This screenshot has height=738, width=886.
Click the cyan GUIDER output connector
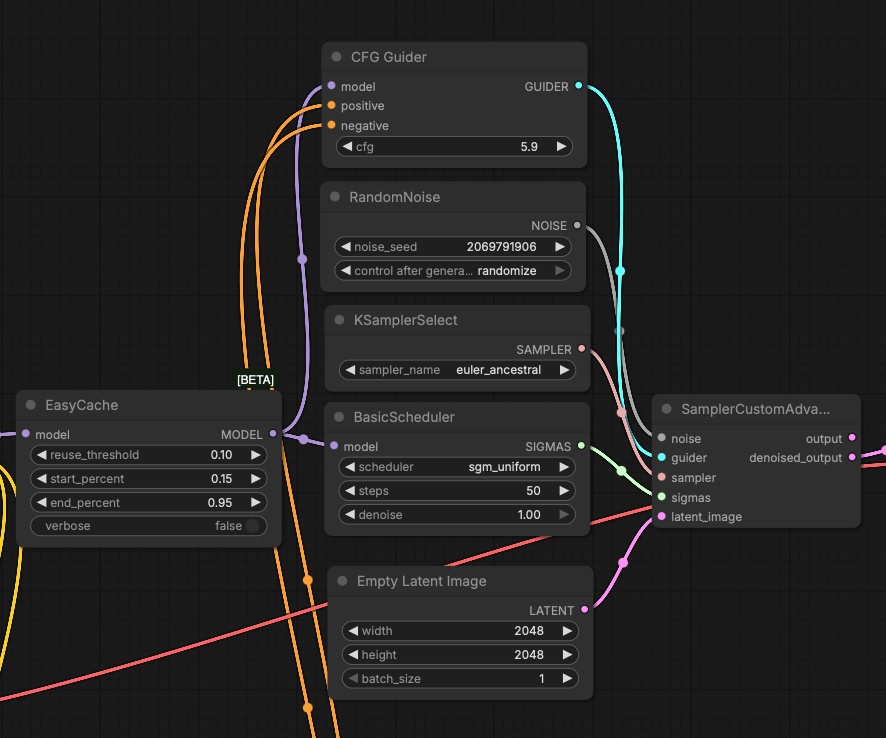pyautogui.click(x=578, y=86)
